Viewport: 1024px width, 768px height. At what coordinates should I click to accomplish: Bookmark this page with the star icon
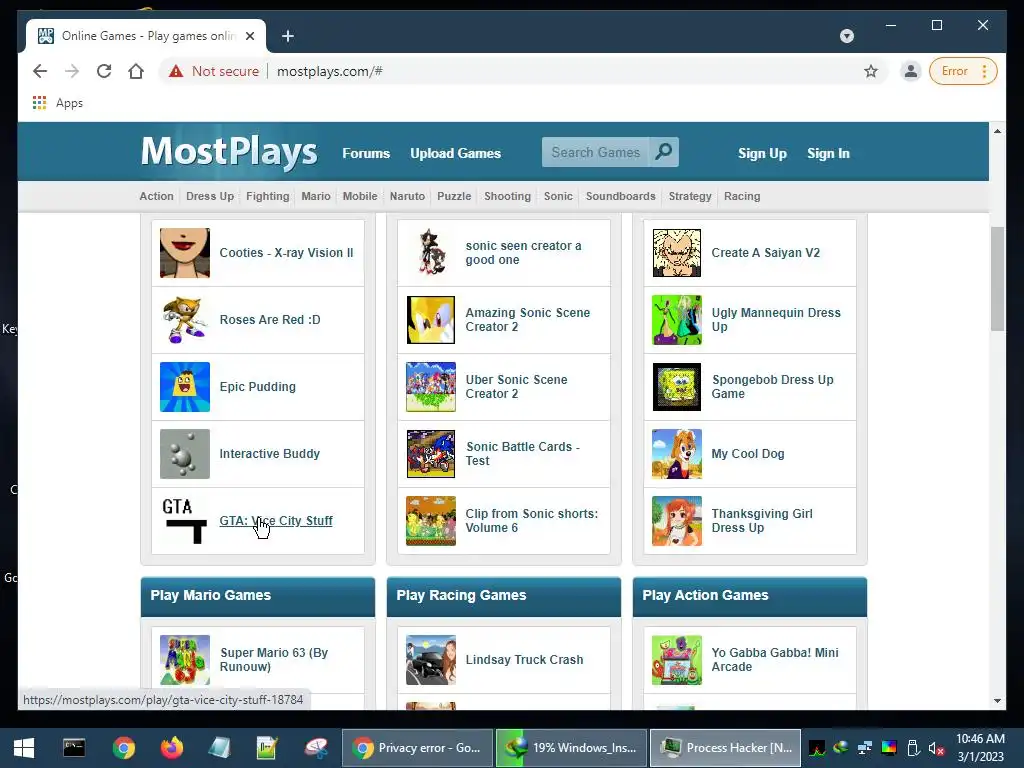(871, 71)
